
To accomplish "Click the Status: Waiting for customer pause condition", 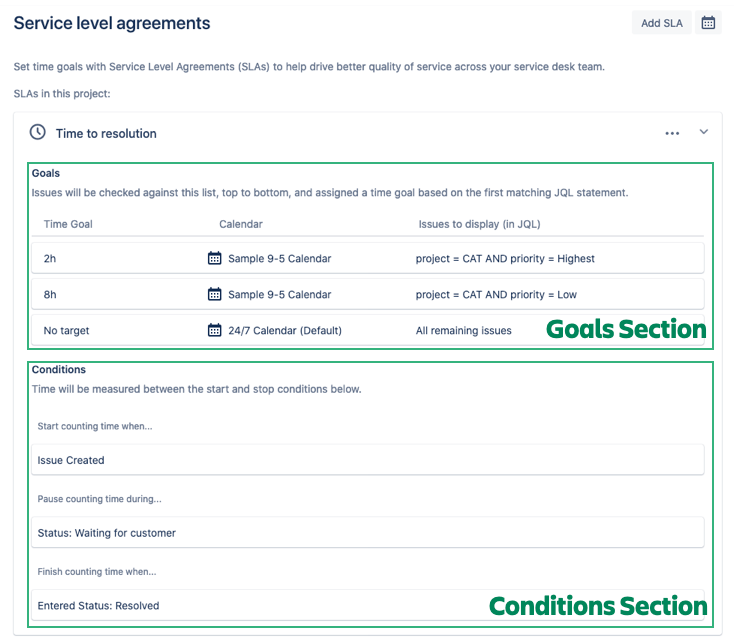I will click(x=106, y=533).
